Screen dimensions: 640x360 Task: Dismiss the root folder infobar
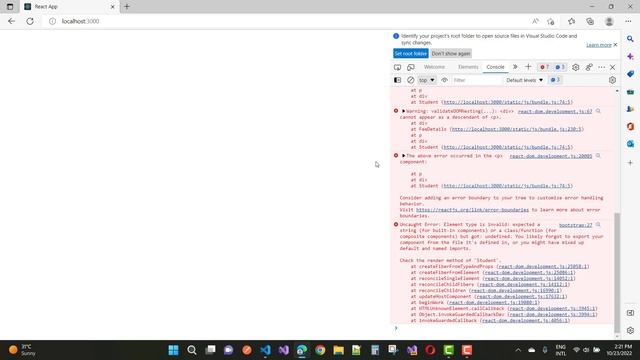tap(615, 44)
